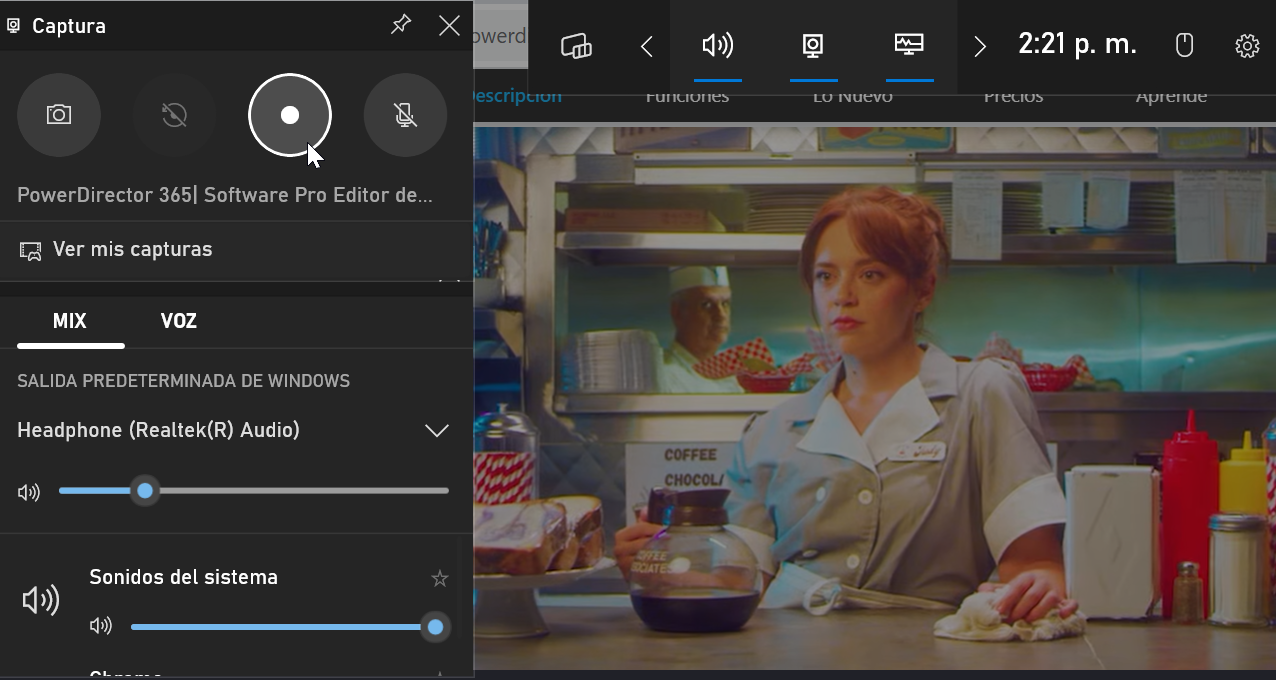Viewport: 1276px width, 680px height.
Task: Click the diner video on the webpage
Action: [875, 398]
